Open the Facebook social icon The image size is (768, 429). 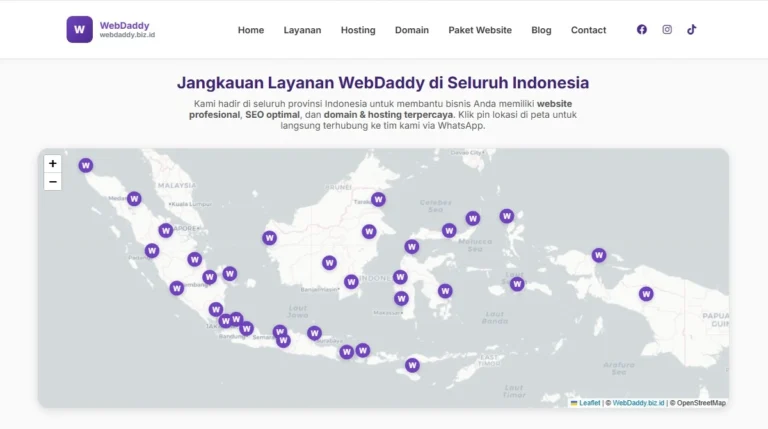pos(642,30)
